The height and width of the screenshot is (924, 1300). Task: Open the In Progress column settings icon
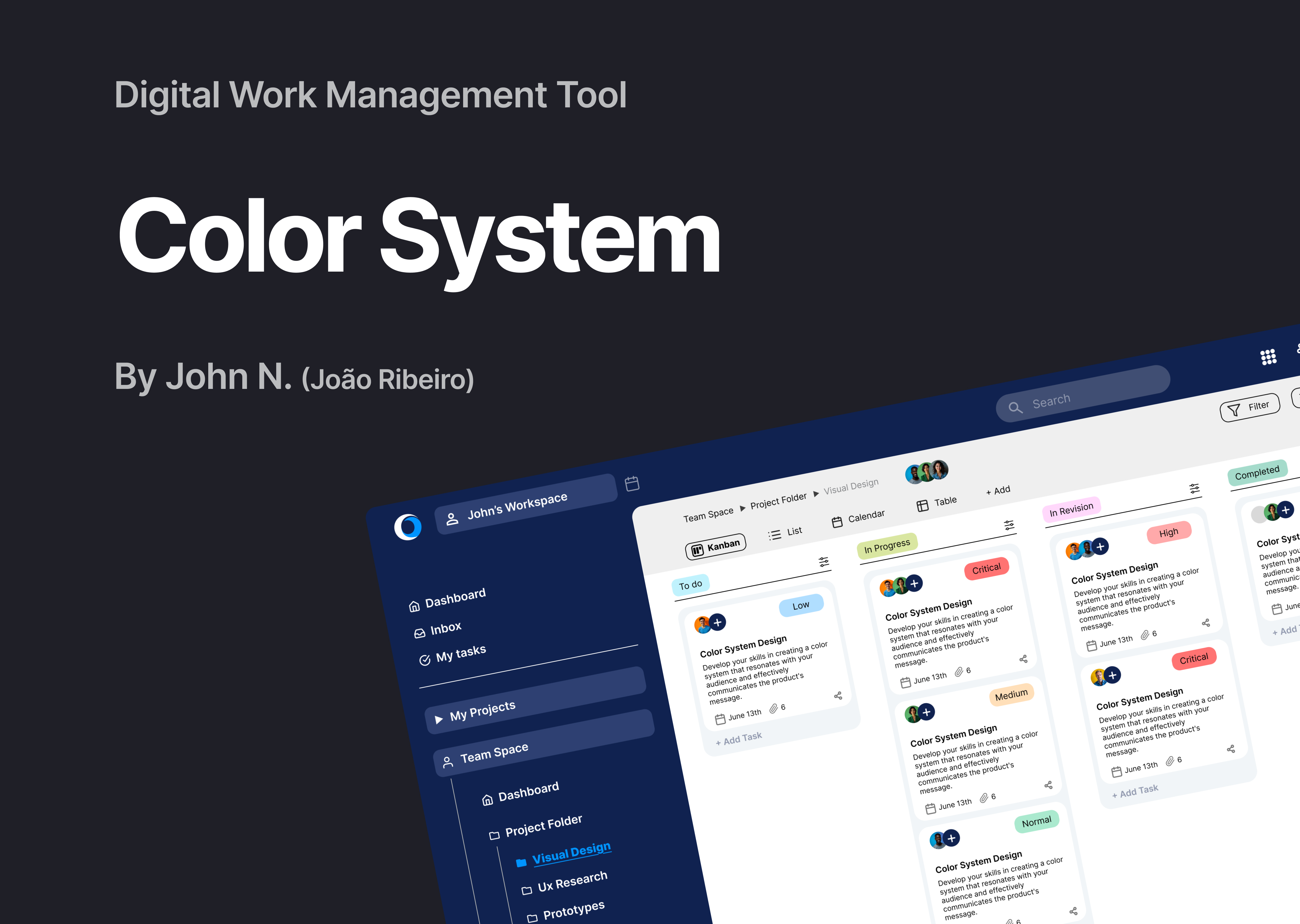pos(1009,525)
